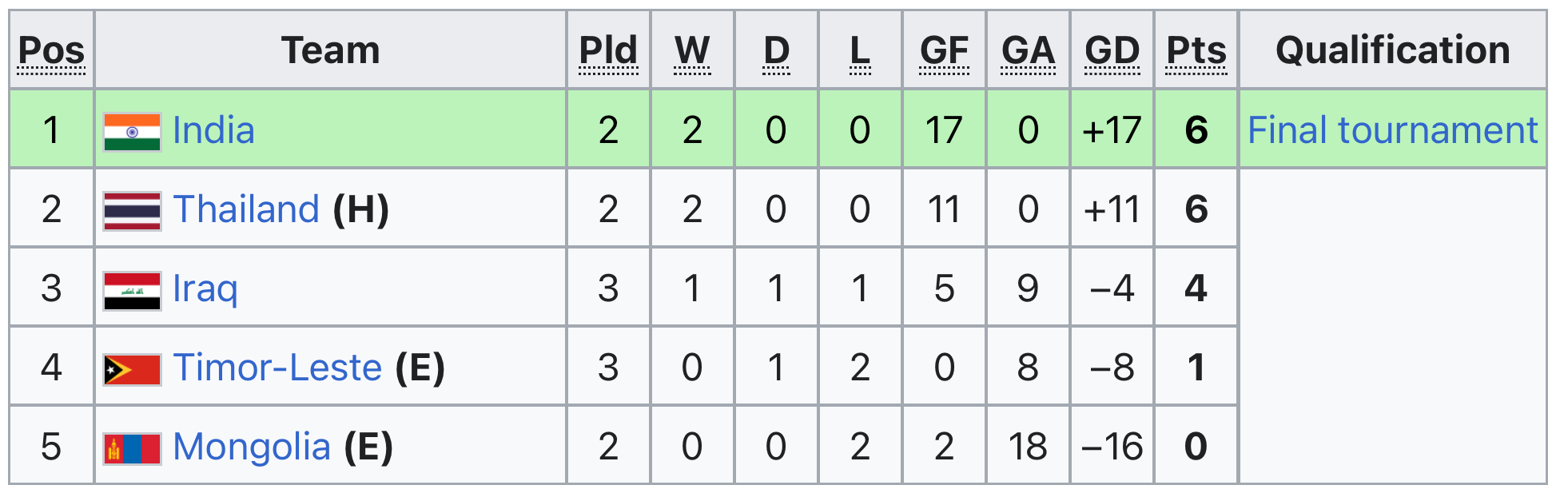Screen dimensions: 1568x493
Task: Click the L column header abbreviation
Action: coord(860,51)
